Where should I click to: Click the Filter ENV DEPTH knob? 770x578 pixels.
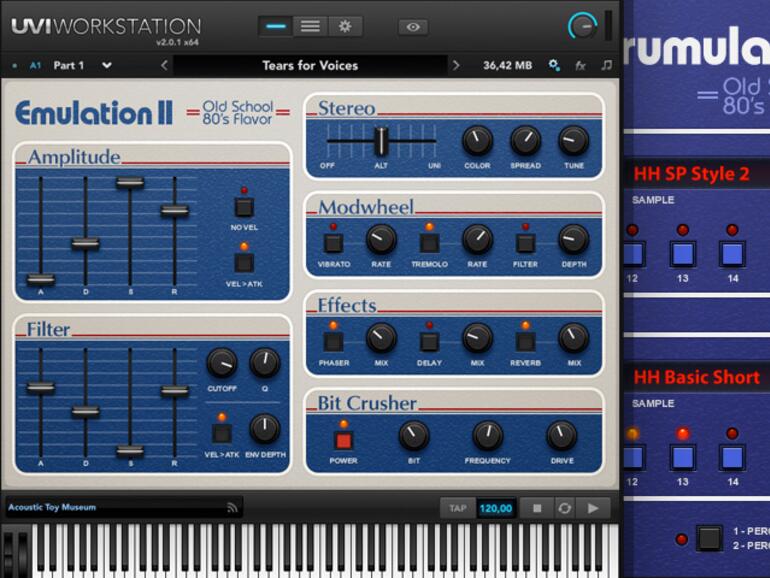265,429
